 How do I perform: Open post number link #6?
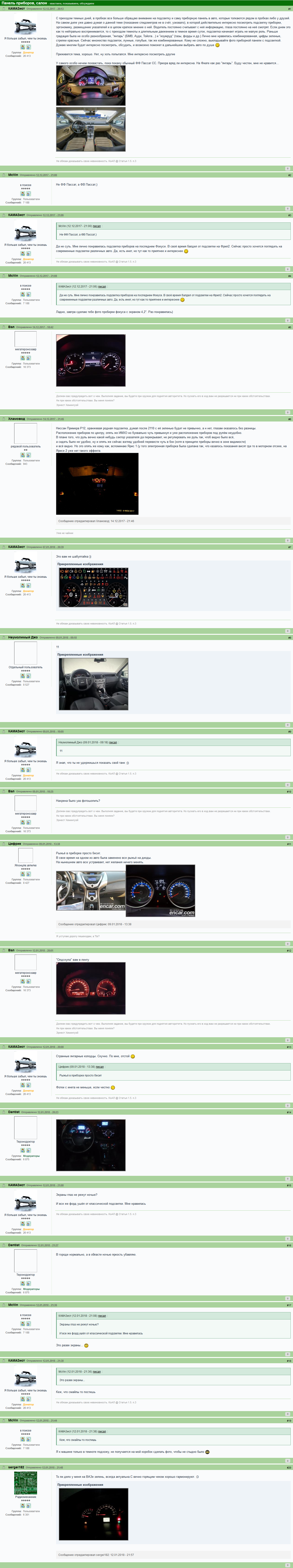tap(289, 419)
